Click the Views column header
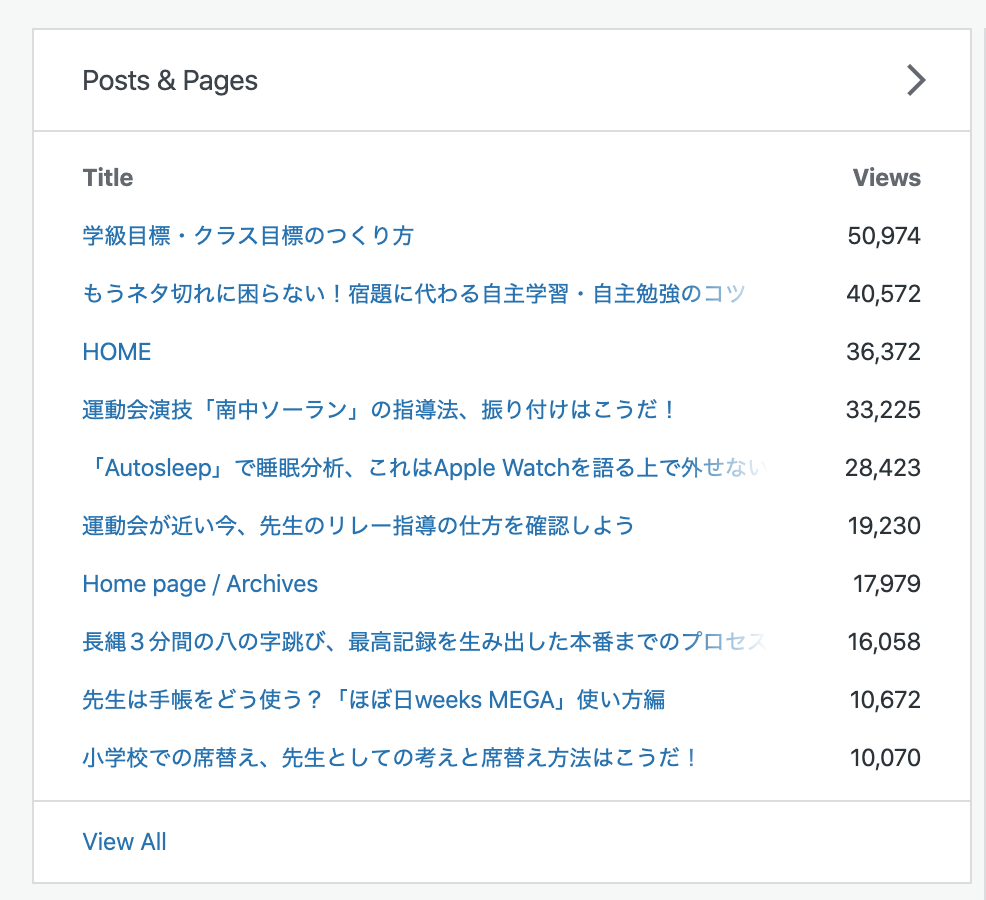Viewport: 986px width, 900px height. pos(887,178)
